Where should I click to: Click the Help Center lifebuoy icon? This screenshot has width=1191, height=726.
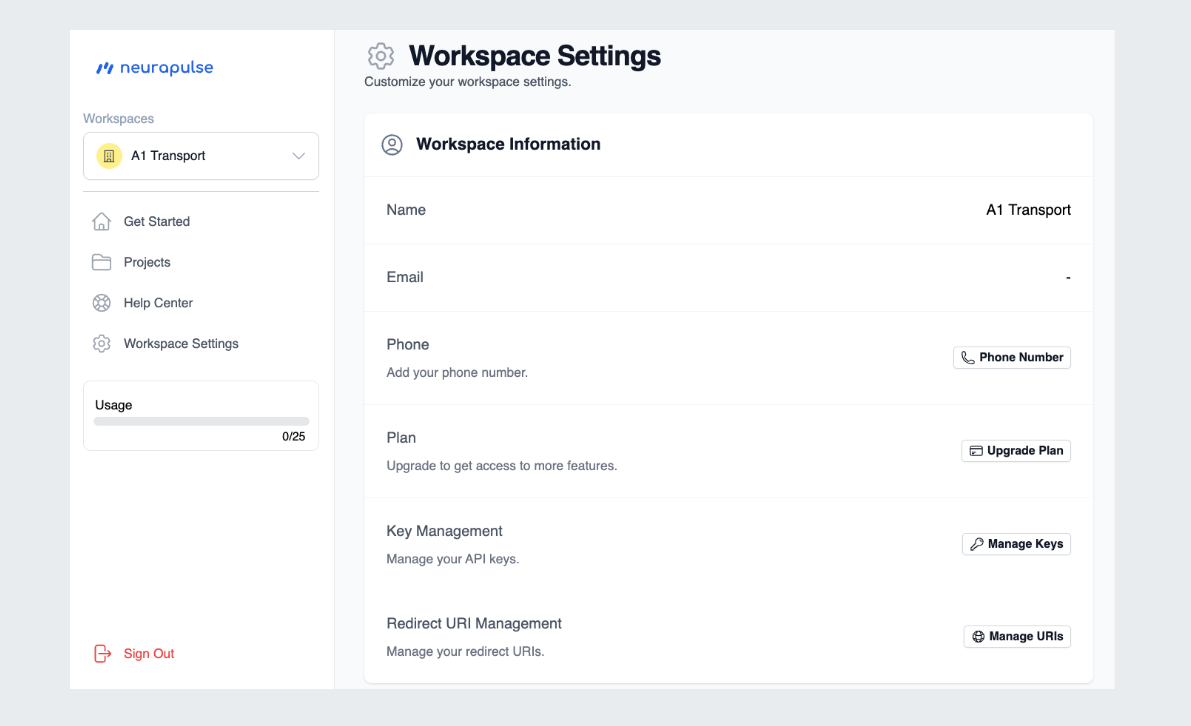(101, 303)
